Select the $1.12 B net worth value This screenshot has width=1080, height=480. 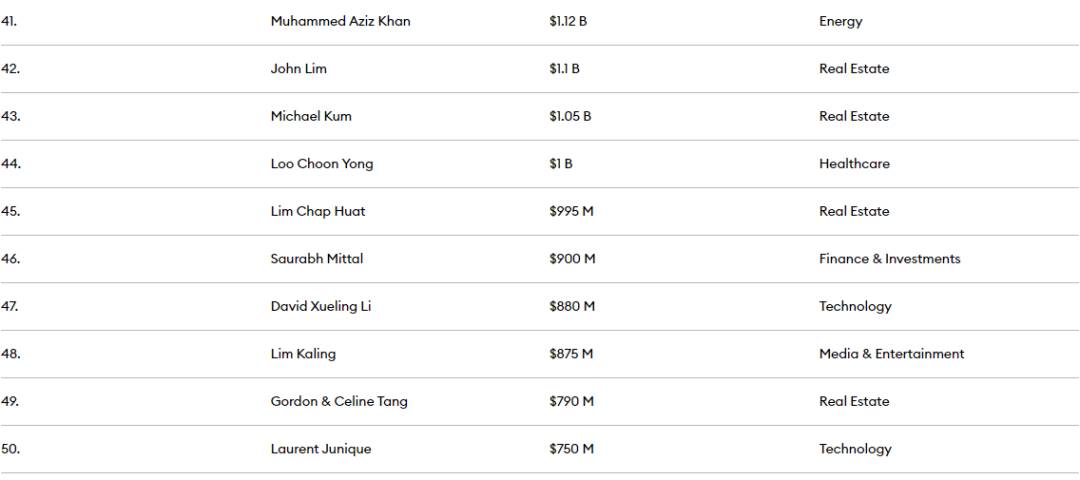(568, 21)
